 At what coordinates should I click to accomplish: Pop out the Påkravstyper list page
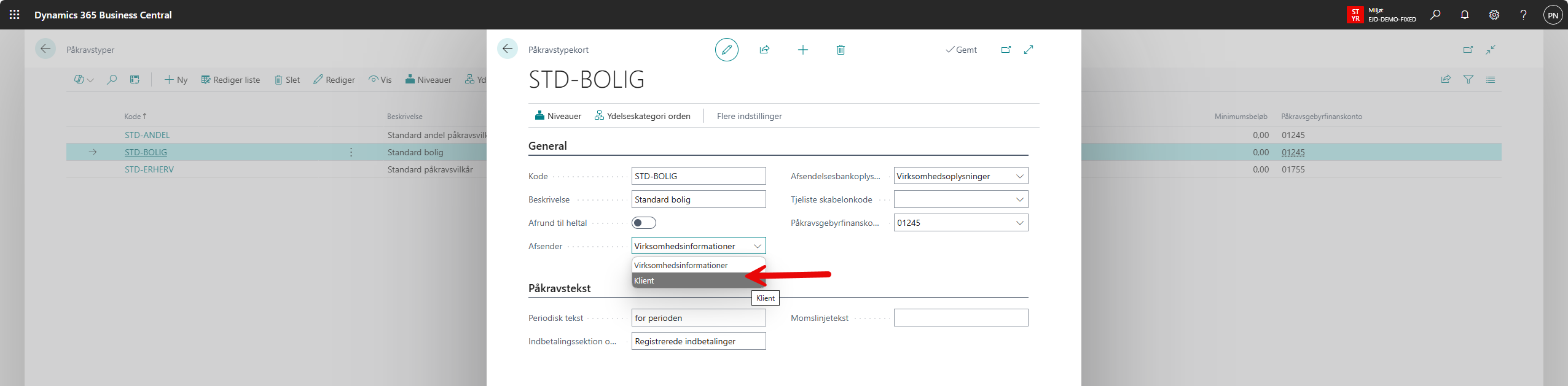(1468, 50)
